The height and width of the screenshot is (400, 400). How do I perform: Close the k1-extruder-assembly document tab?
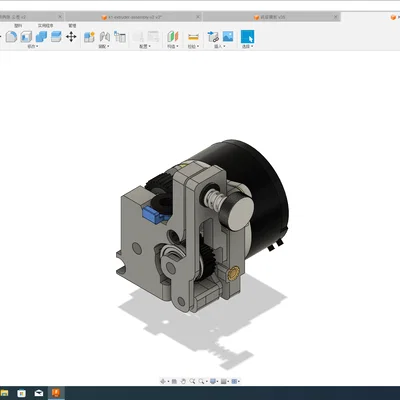(x=198, y=17)
